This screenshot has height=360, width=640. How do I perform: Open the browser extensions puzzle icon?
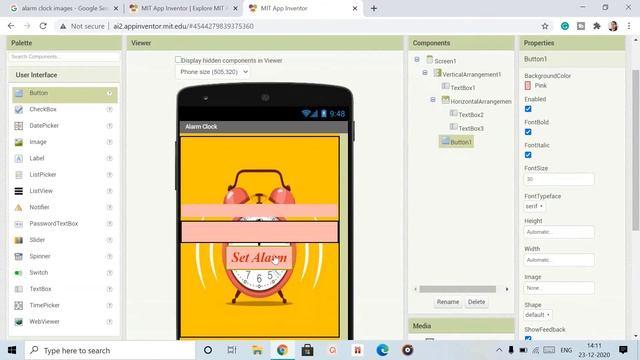tap(597, 26)
